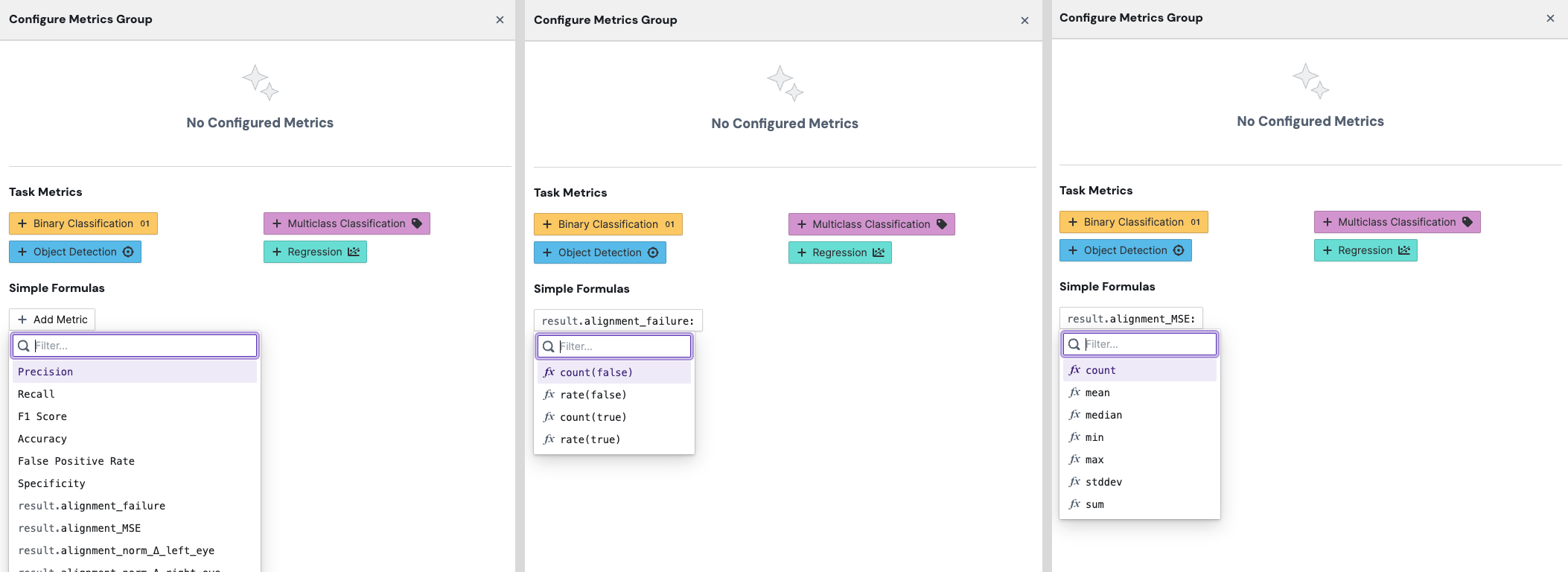Choose result.alignment_norm_A_left_eye from the list
The height and width of the screenshot is (572, 1568).
[x=116, y=550]
